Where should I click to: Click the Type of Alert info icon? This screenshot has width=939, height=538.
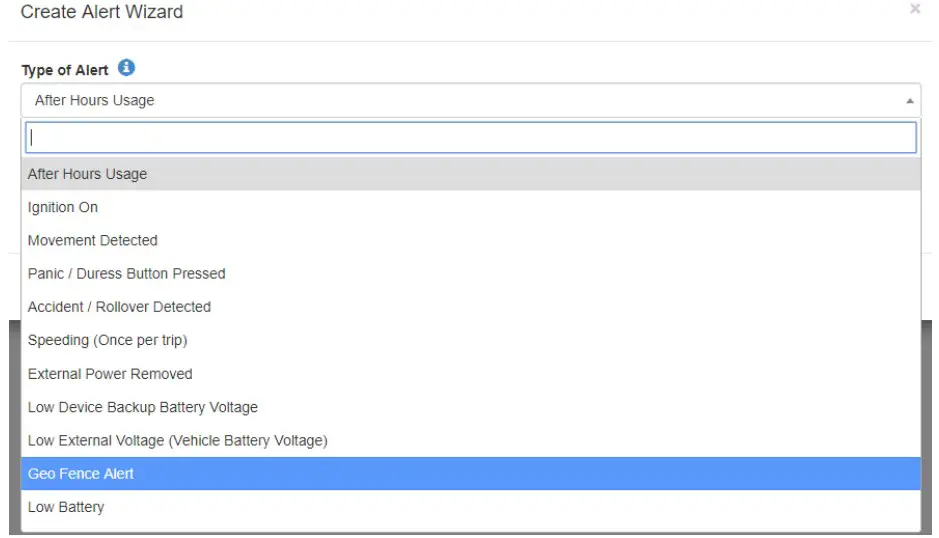(126, 69)
